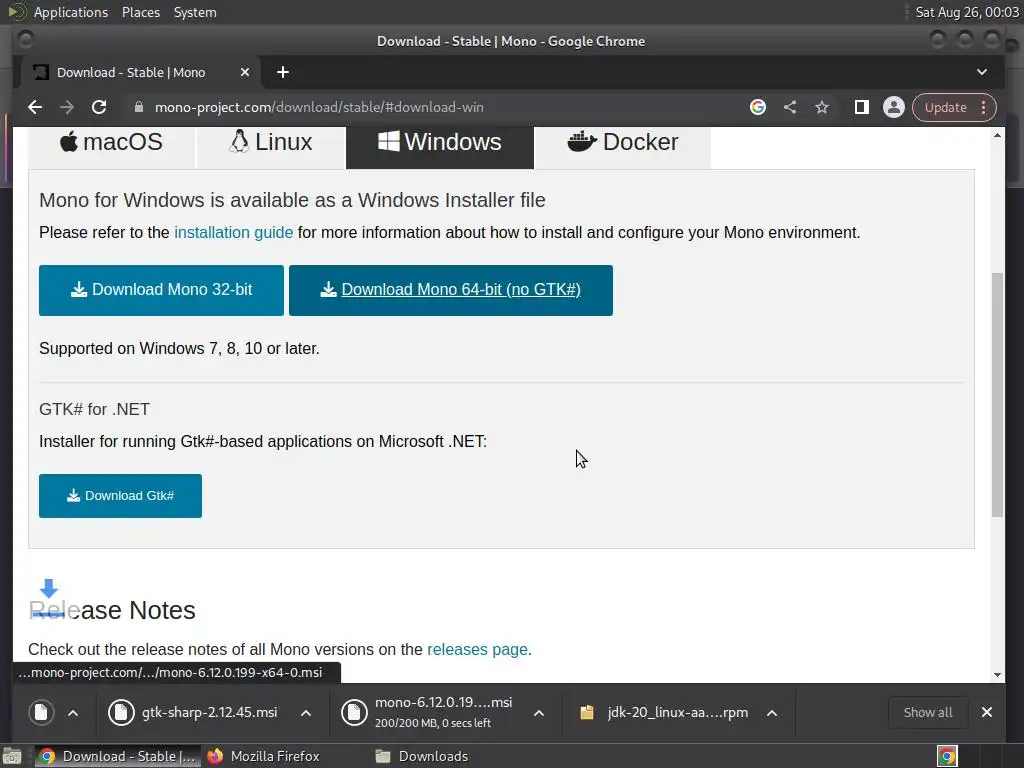
Task: Click the address bar URL
Action: tap(319, 107)
